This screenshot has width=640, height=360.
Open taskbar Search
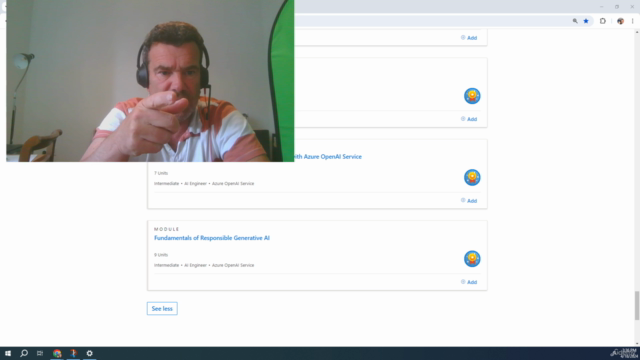click(24, 353)
